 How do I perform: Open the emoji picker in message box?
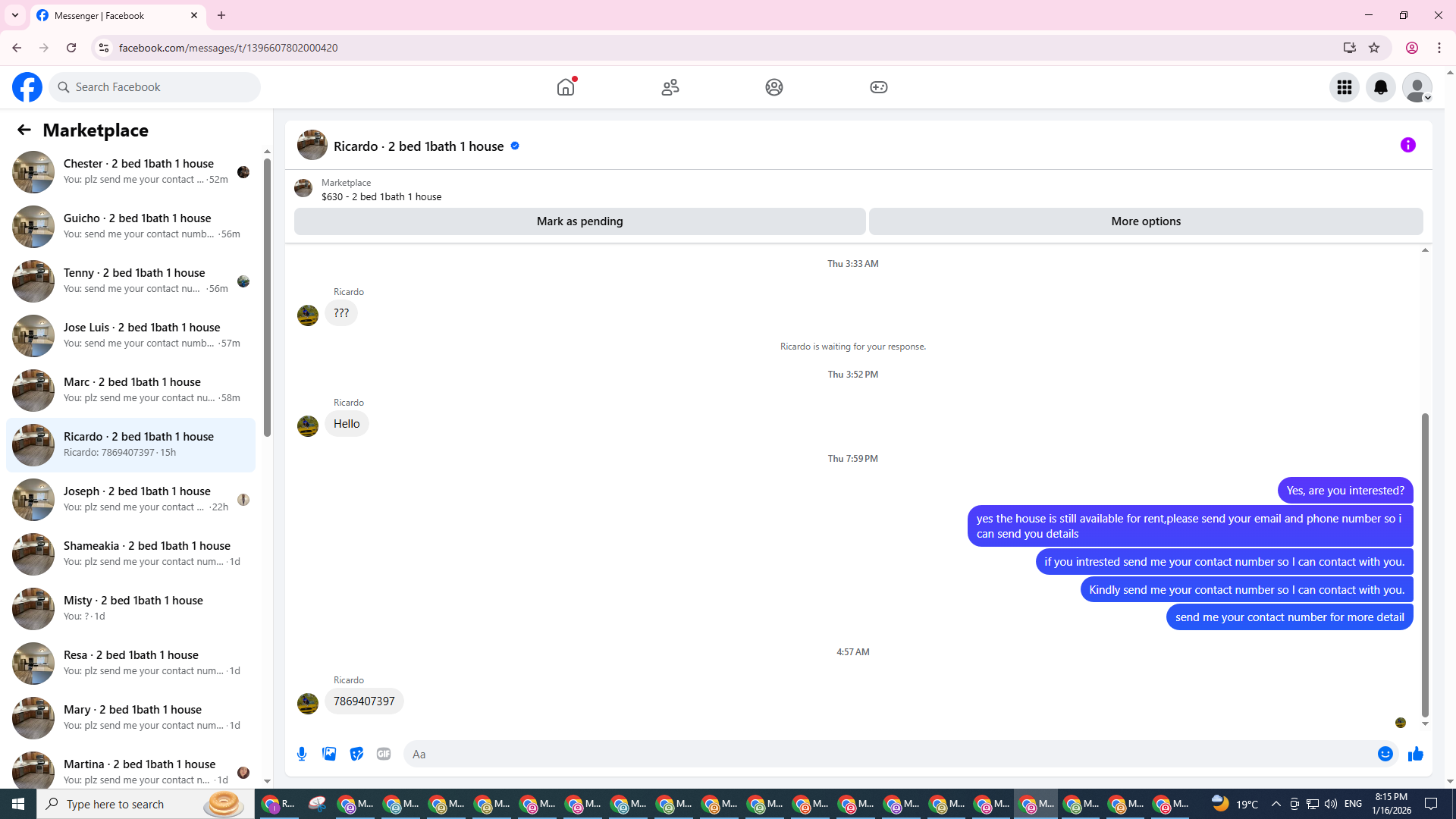click(1385, 754)
